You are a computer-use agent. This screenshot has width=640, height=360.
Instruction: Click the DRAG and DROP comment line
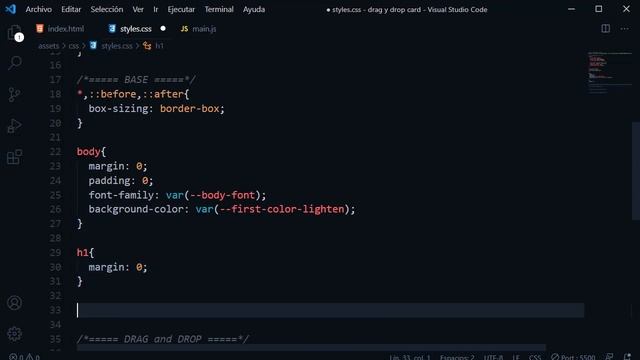click(162, 339)
